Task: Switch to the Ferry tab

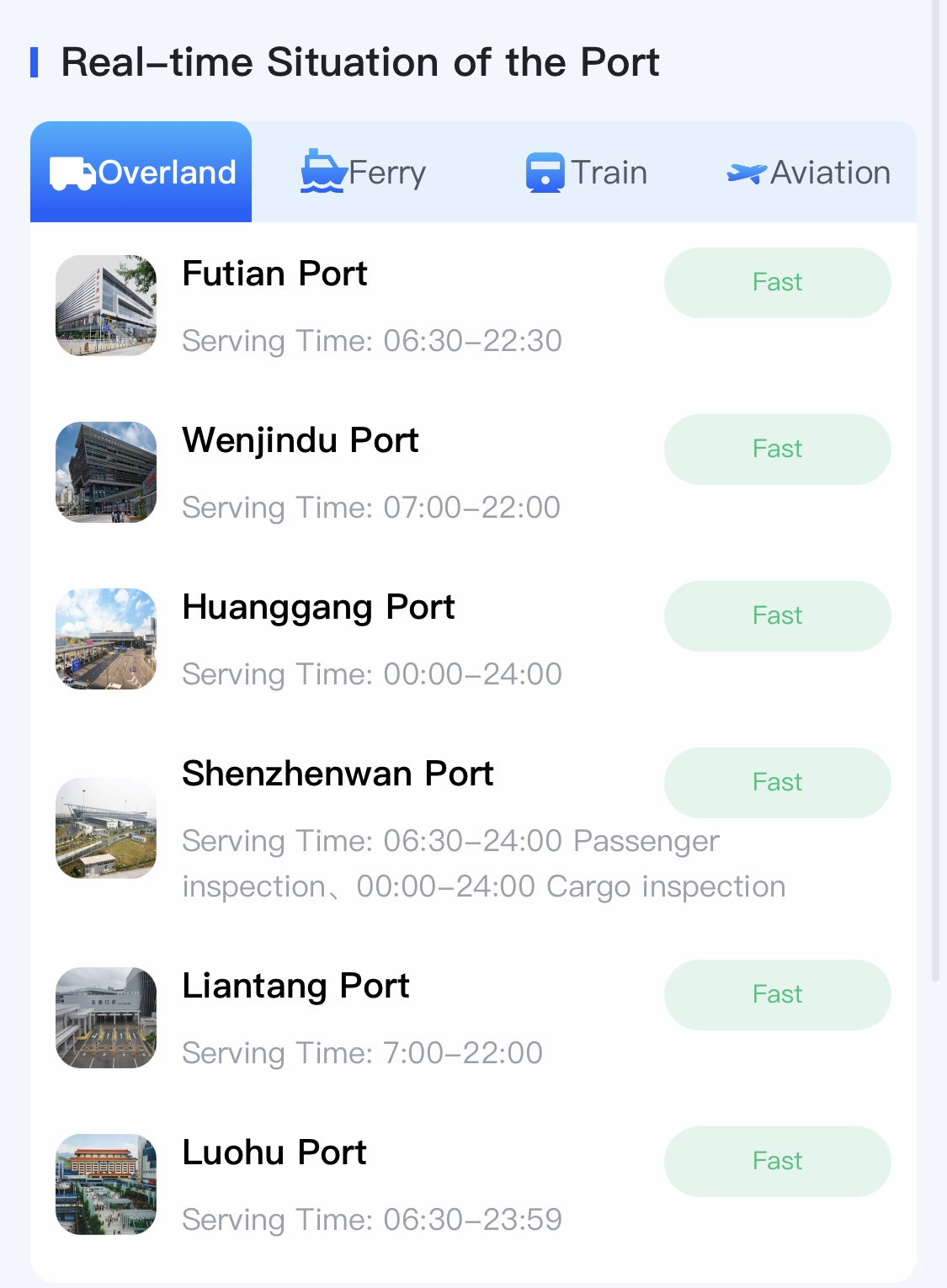Action: [x=364, y=173]
